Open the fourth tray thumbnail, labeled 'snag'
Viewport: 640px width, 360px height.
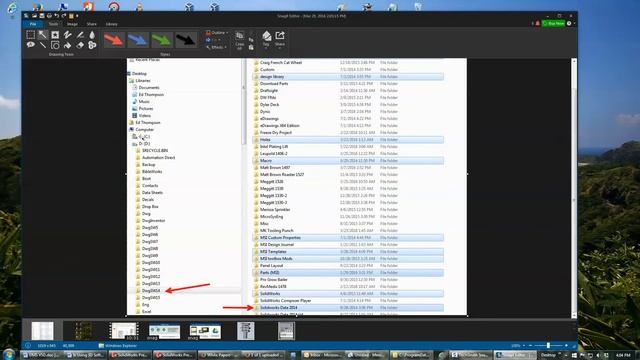click(164, 331)
